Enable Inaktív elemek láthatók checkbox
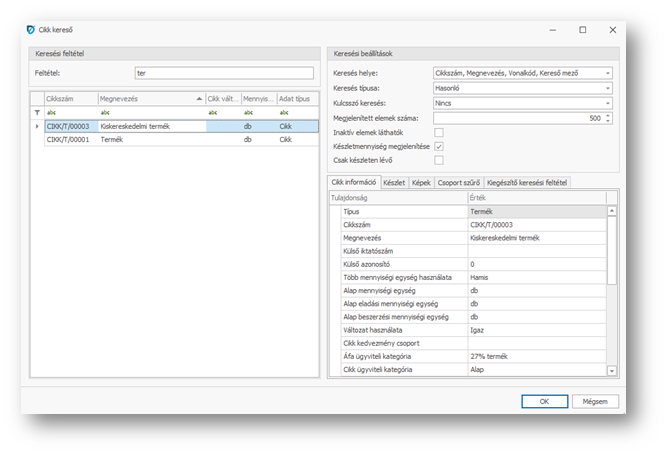 click(x=439, y=132)
